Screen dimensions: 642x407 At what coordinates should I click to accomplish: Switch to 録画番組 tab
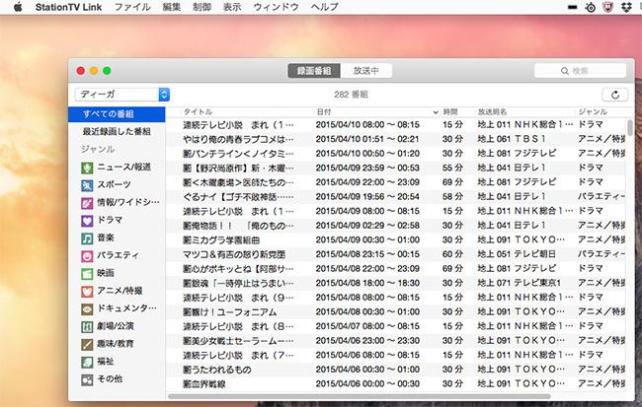coord(314,71)
